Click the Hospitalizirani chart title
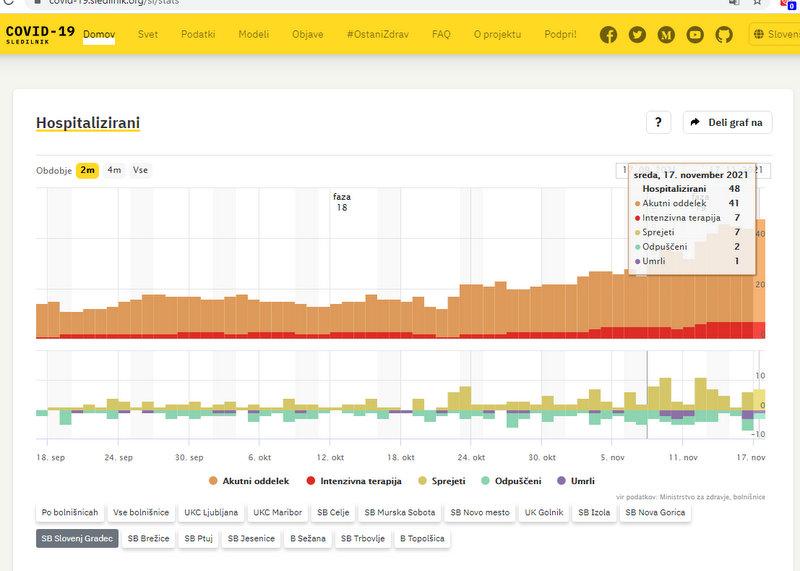 point(88,123)
